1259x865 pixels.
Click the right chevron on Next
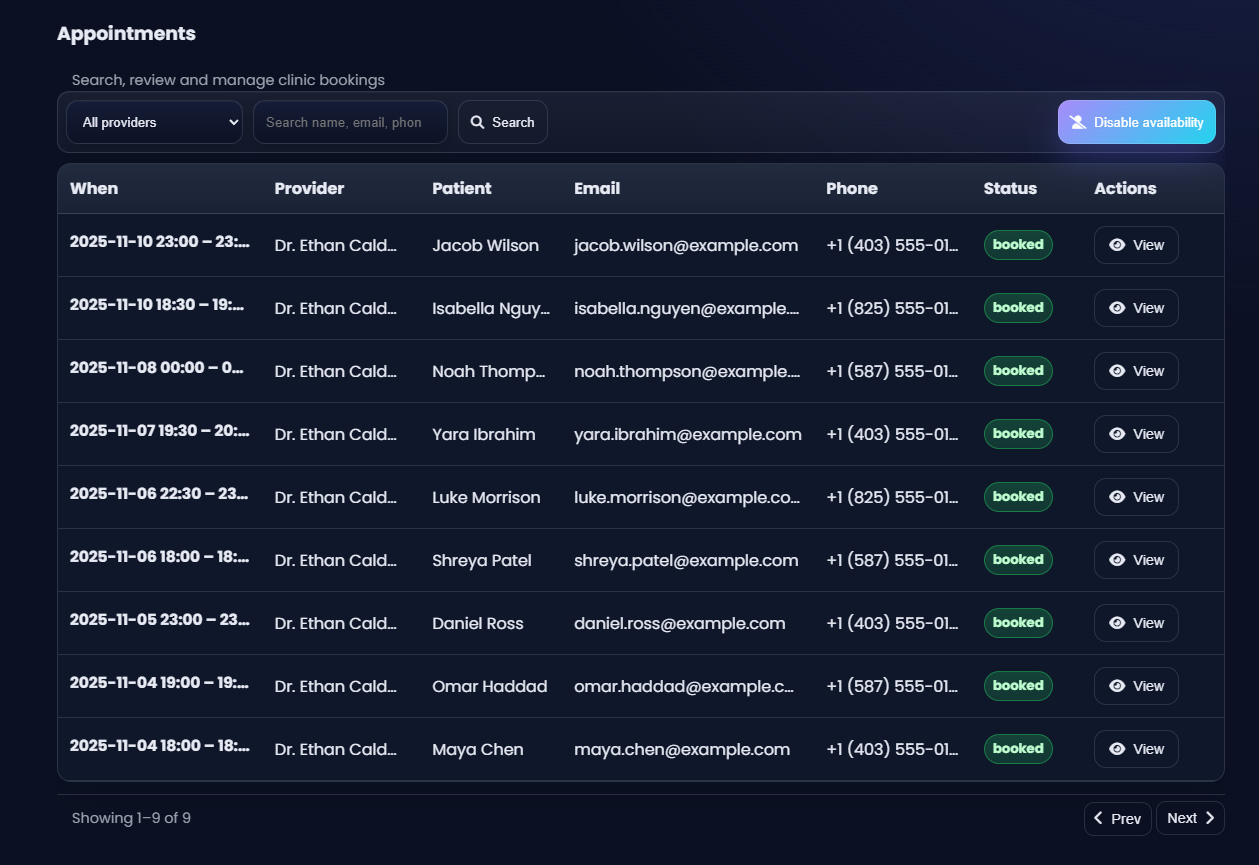click(x=1210, y=818)
